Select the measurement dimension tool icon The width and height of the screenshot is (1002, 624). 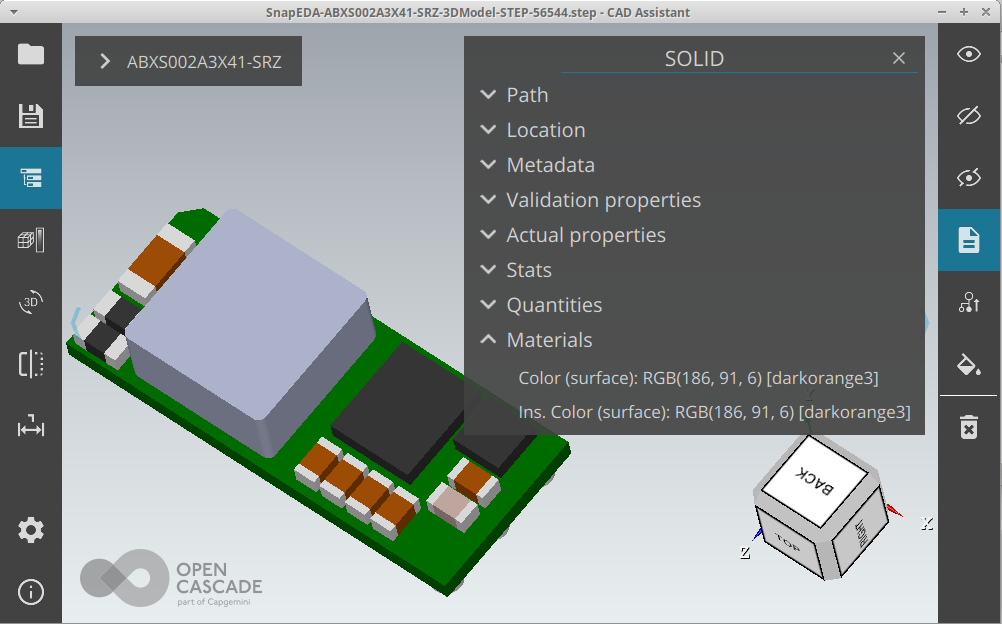coord(31,427)
